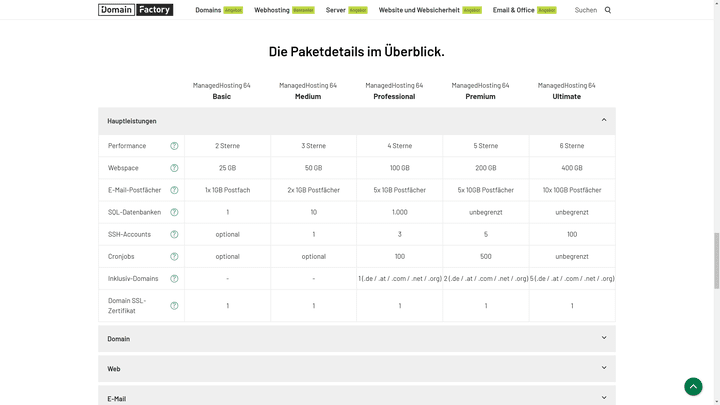Click the Angebot badge next to Server
This screenshot has height=405, width=720.
[x=358, y=10]
